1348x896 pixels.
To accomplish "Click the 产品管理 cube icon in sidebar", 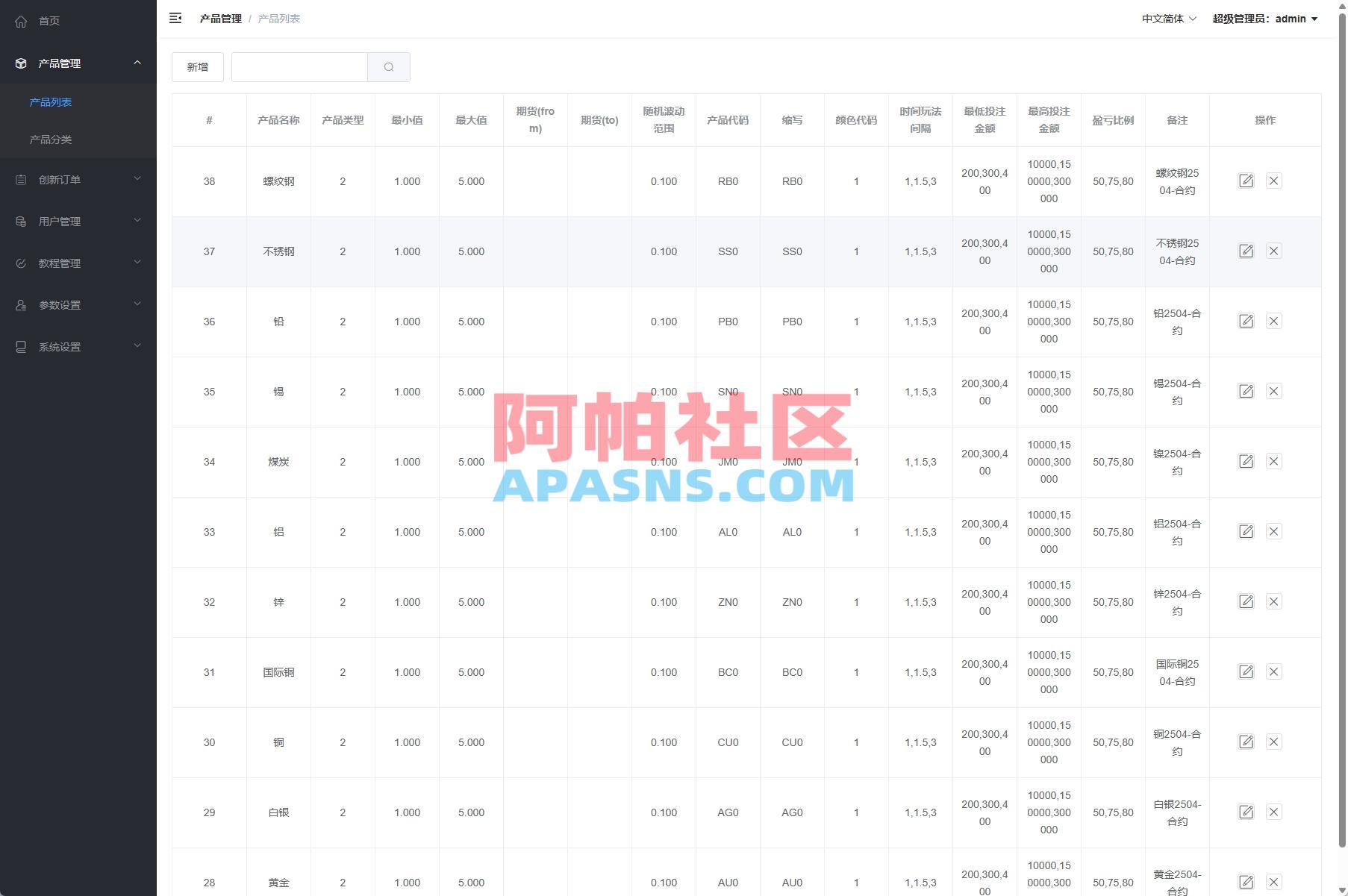I will tap(20, 63).
